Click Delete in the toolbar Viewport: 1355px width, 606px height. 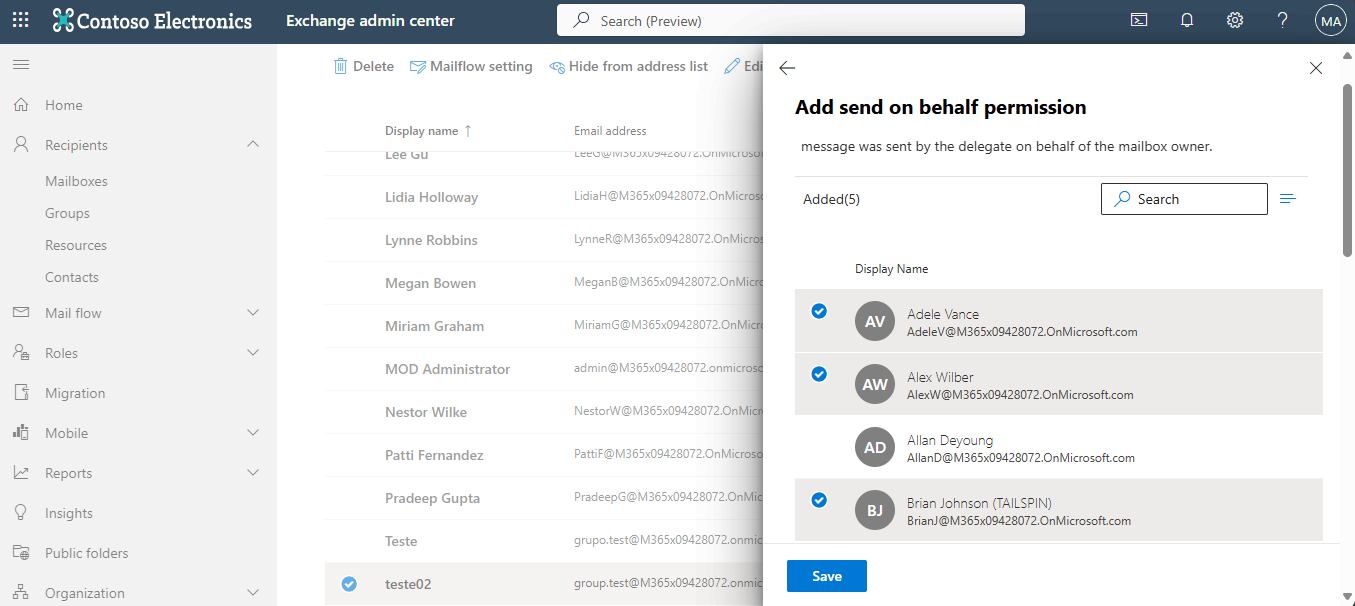pyautogui.click(x=364, y=66)
